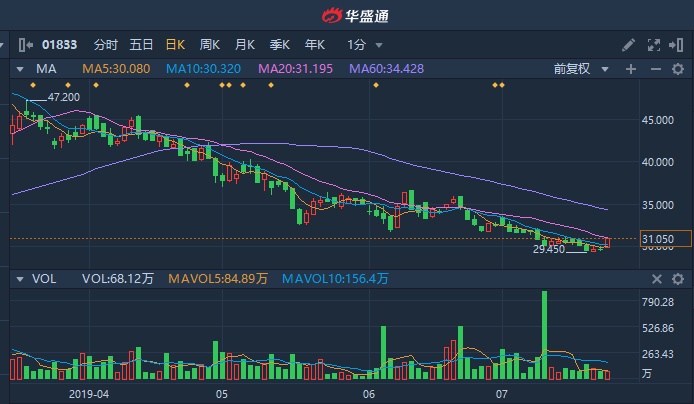Collapse the left panel icon beside 01833

pos(26,45)
